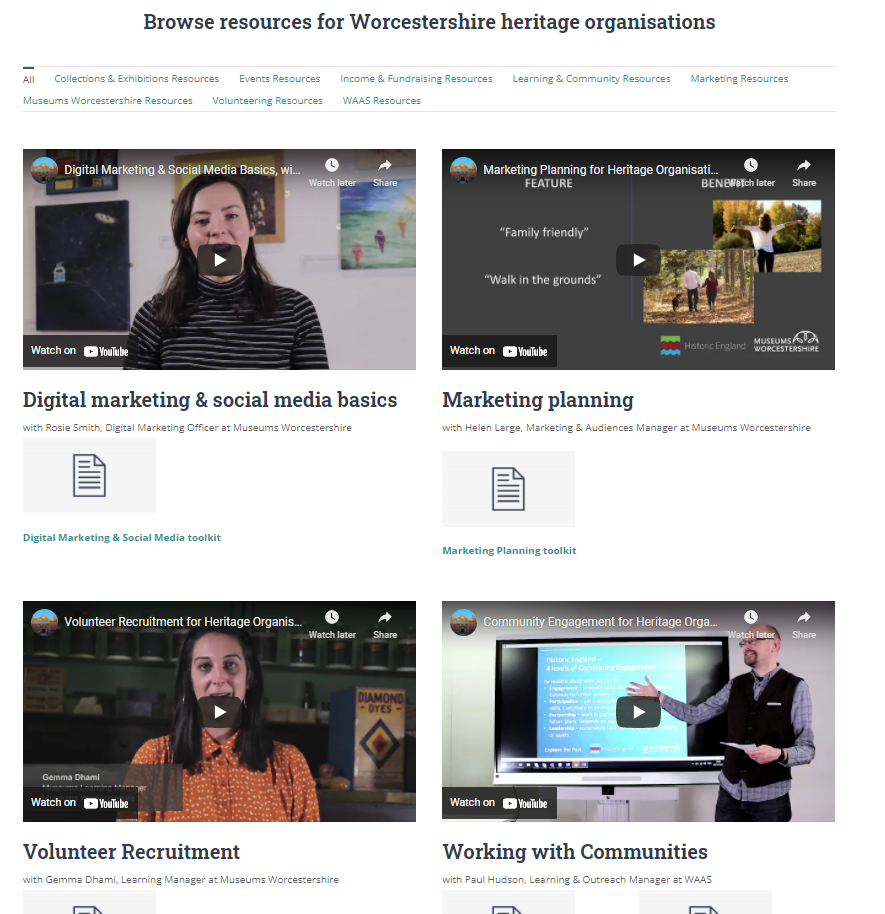Click video title 'Community Engagement for Heritage Orga...'
This screenshot has width=885, height=914.
[x=600, y=622]
